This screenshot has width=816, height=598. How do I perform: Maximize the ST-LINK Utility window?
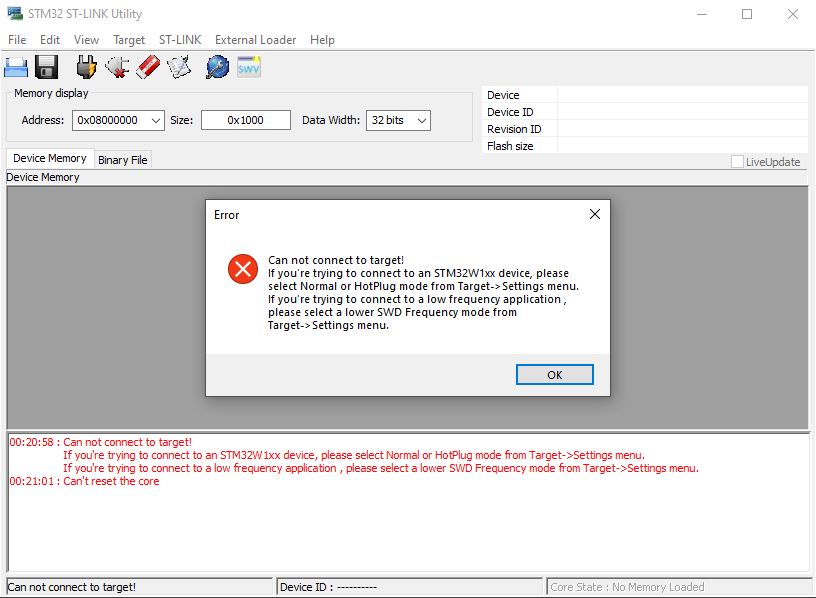(x=747, y=14)
